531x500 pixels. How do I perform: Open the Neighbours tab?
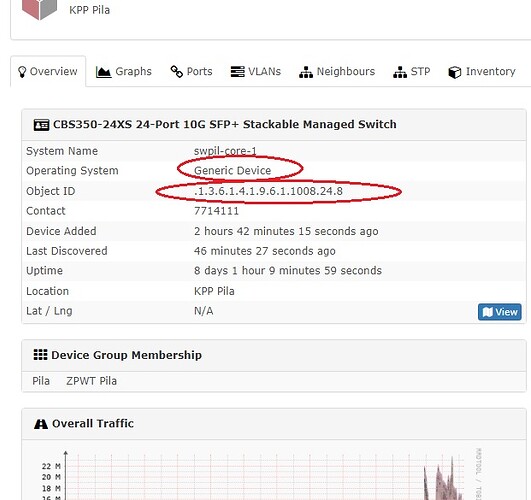tap(337, 71)
